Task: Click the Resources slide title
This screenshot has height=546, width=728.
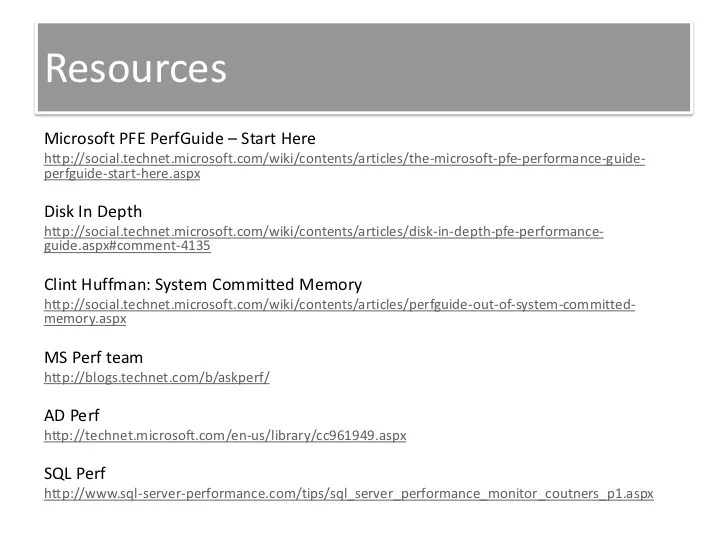Action: pos(136,68)
